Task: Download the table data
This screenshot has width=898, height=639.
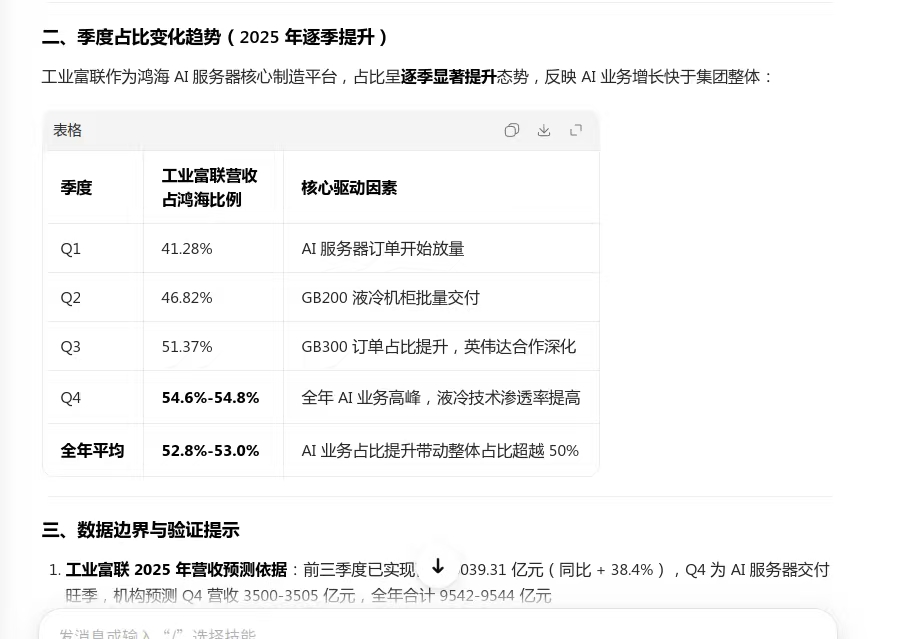Action: [x=544, y=130]
